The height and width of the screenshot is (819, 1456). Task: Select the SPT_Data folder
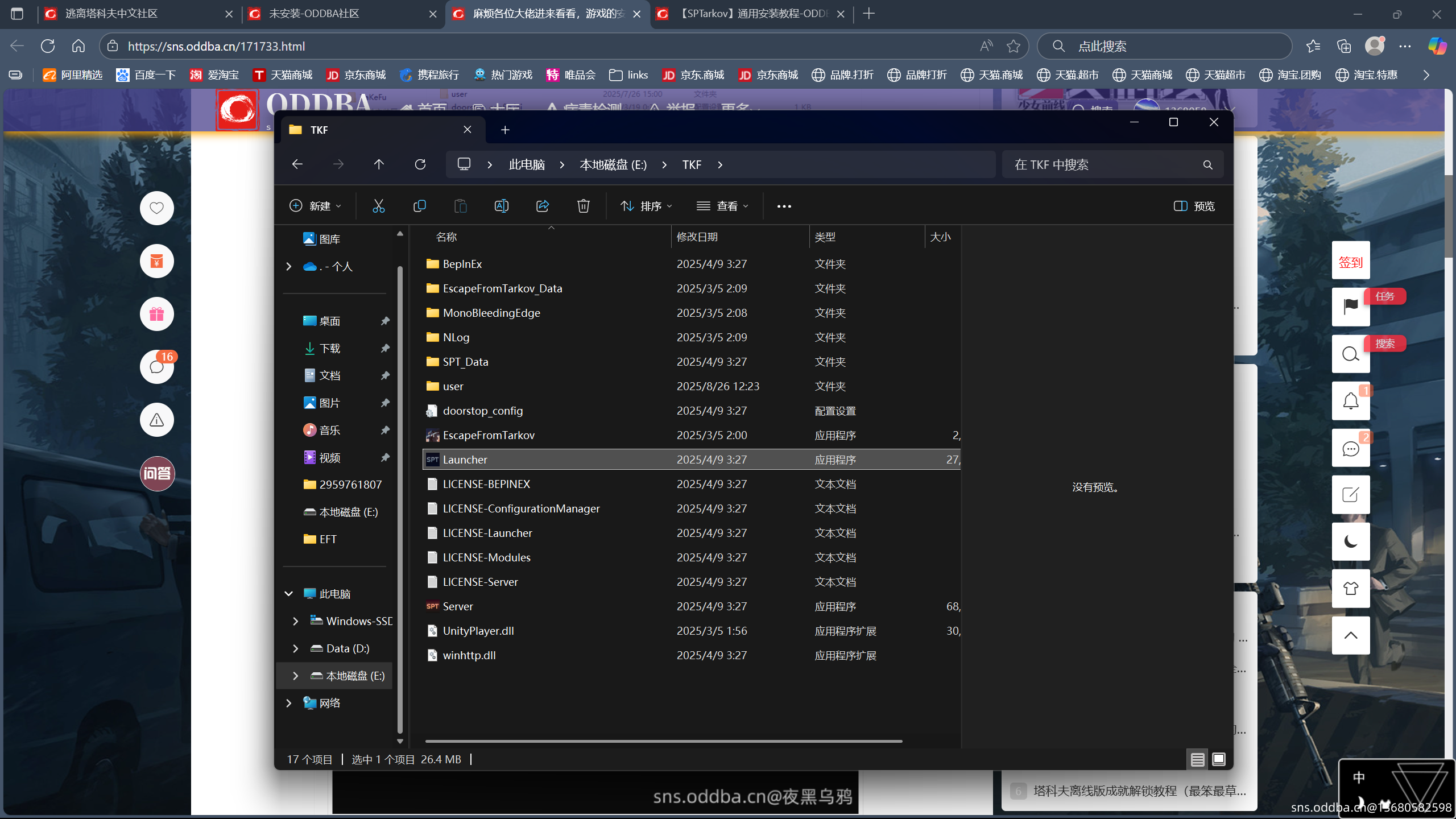[692, 362]
